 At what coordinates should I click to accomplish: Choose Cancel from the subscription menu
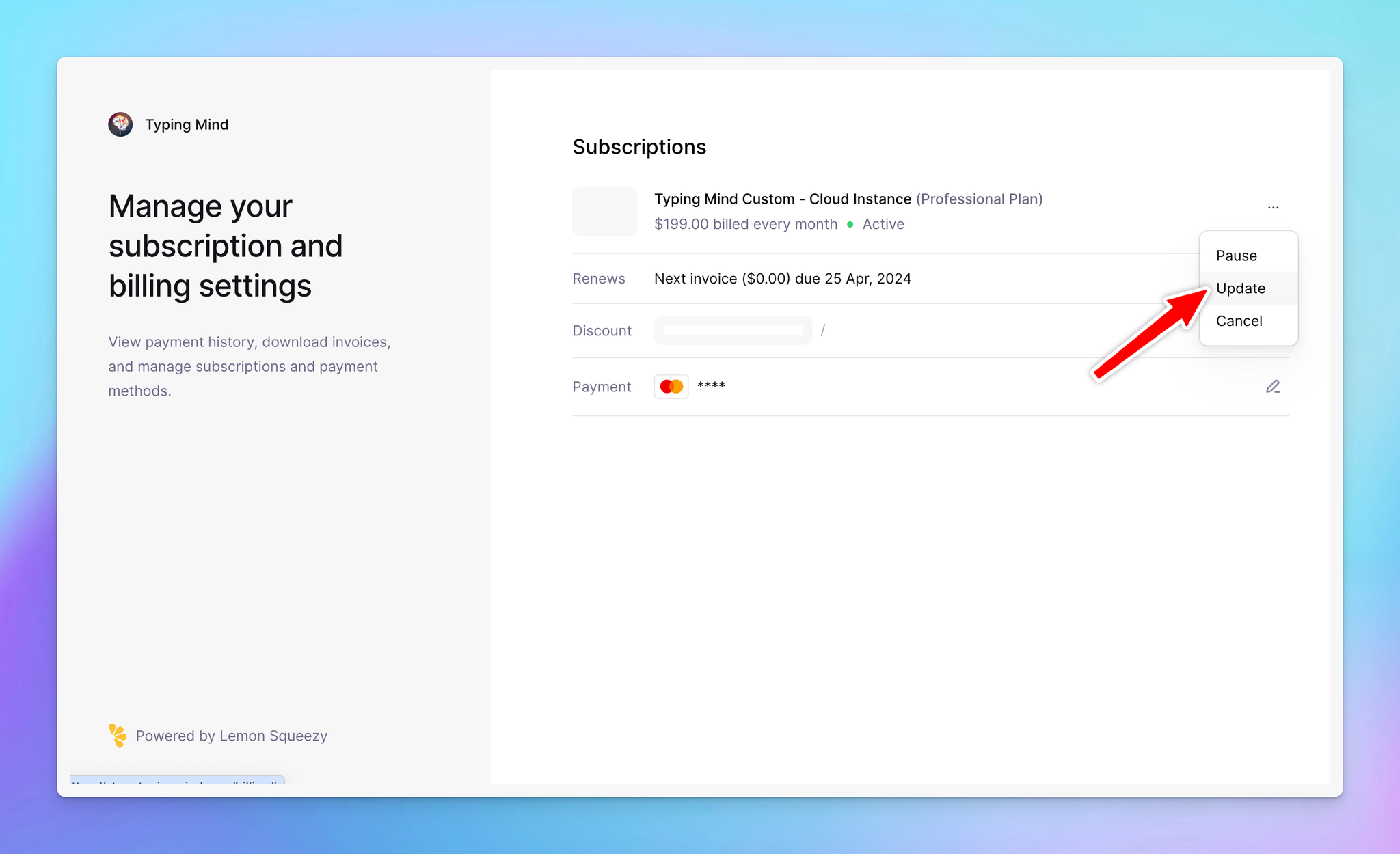(x=1248, y=321)
